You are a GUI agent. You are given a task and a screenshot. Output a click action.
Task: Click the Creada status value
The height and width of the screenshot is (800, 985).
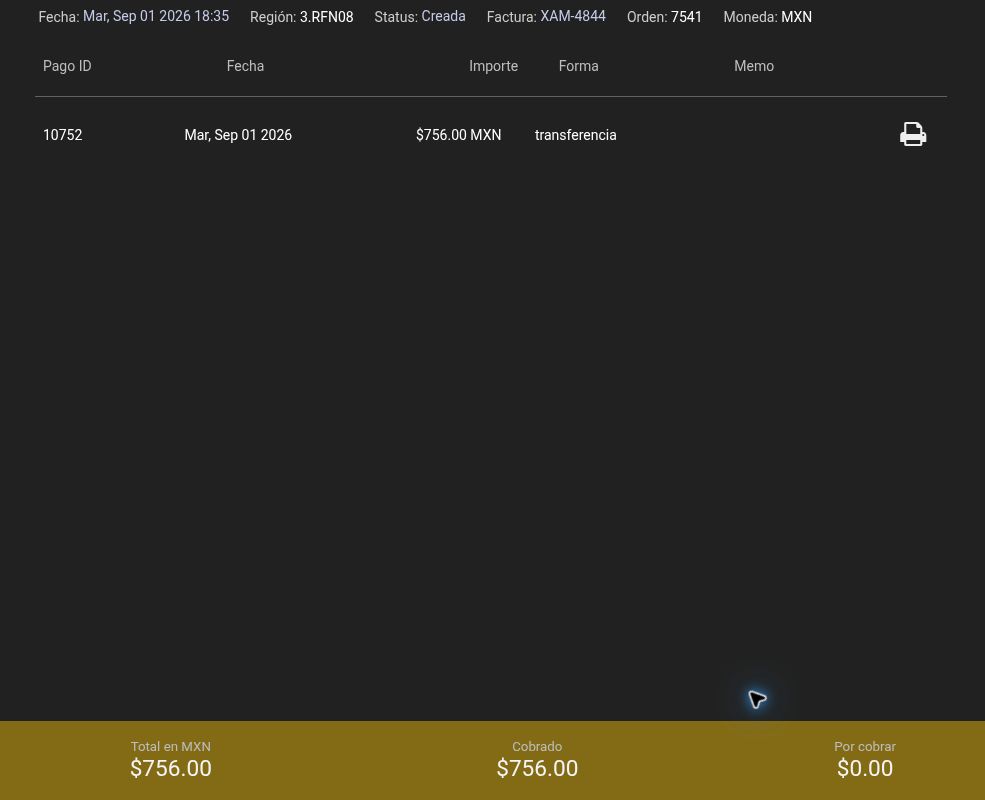click(x=444, y=16)
